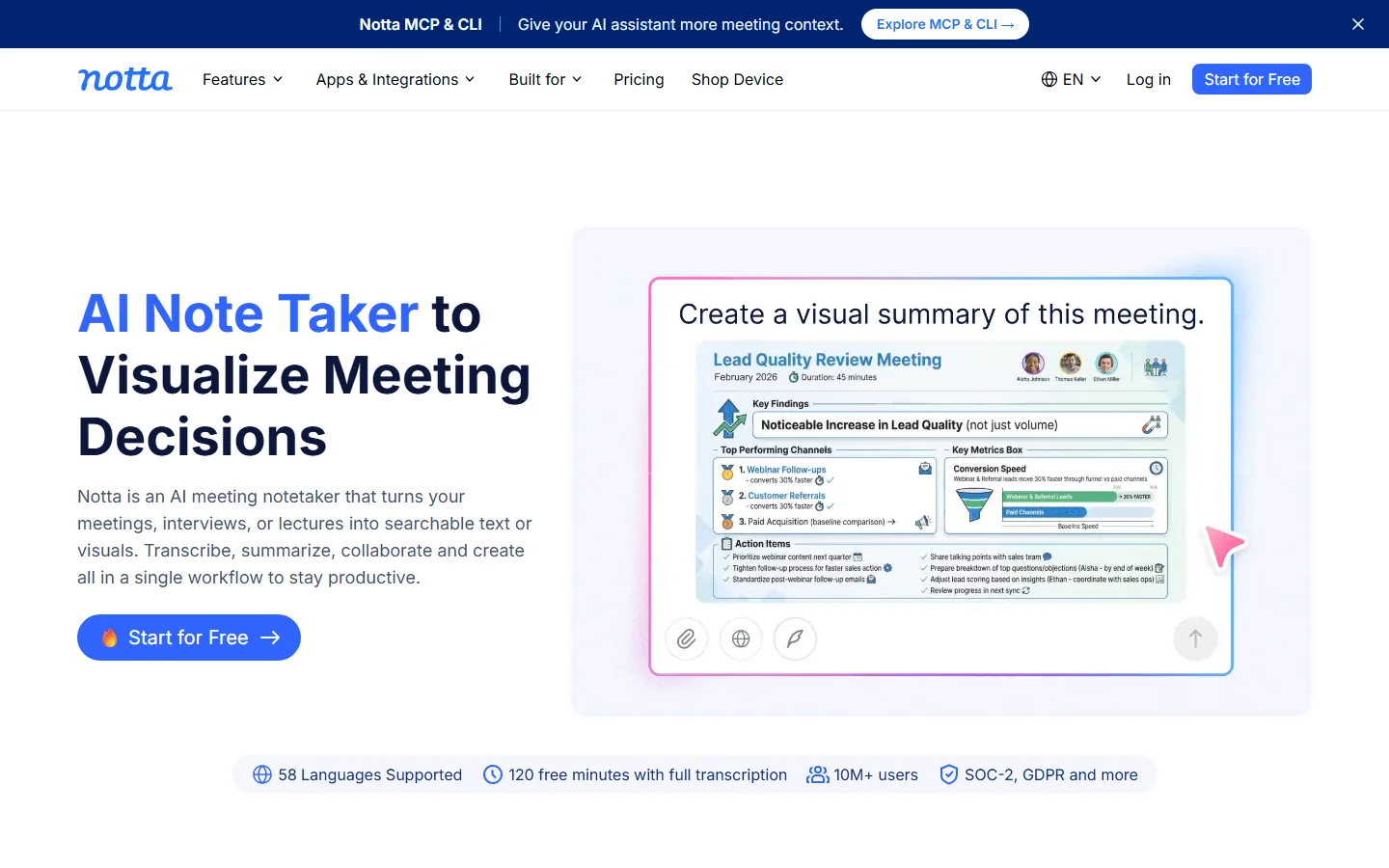1389x868 pixels.
Task: Go to the Pricing page
Action: point(639,79)
